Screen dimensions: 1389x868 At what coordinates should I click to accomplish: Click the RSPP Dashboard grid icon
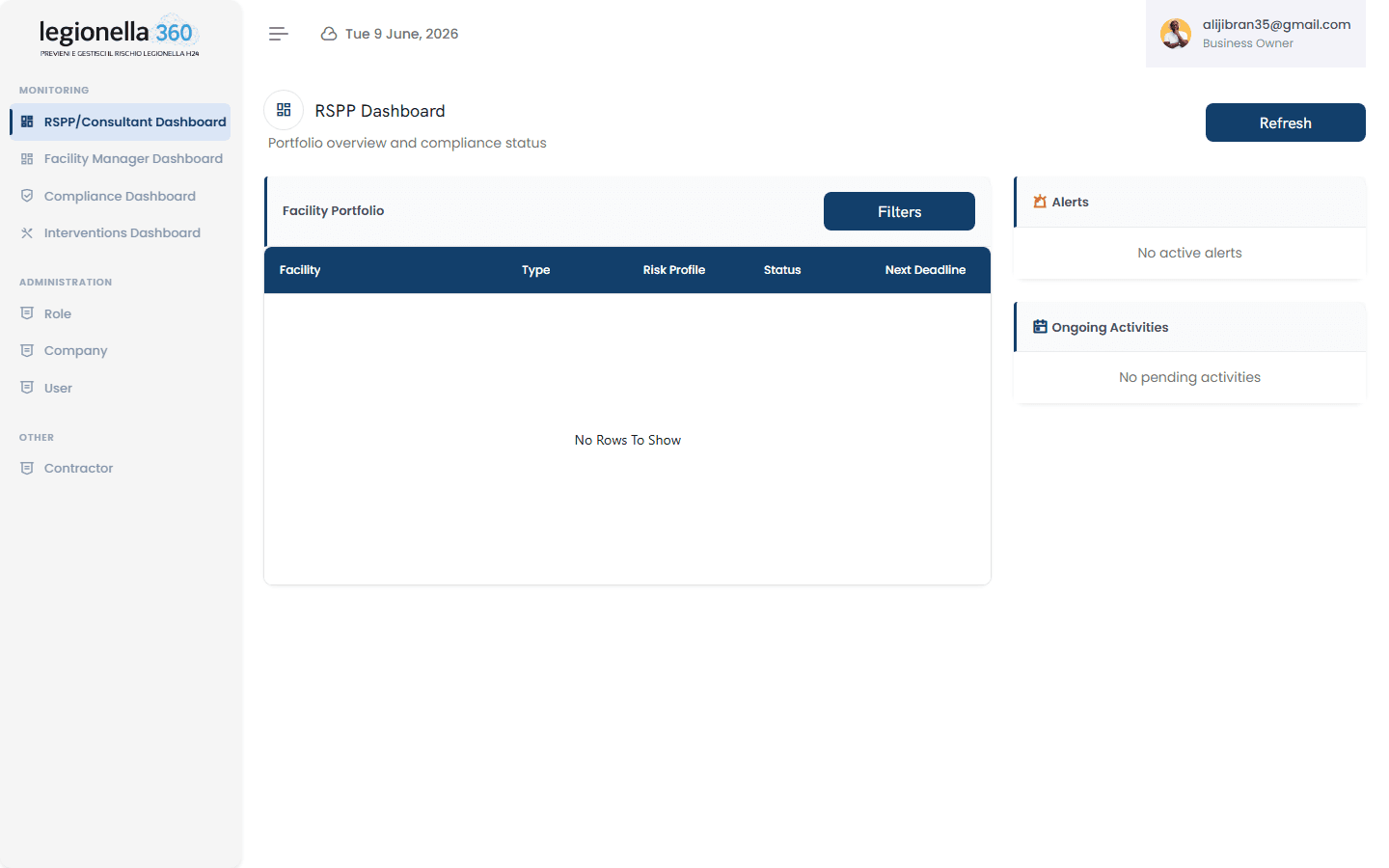point(284,110)
